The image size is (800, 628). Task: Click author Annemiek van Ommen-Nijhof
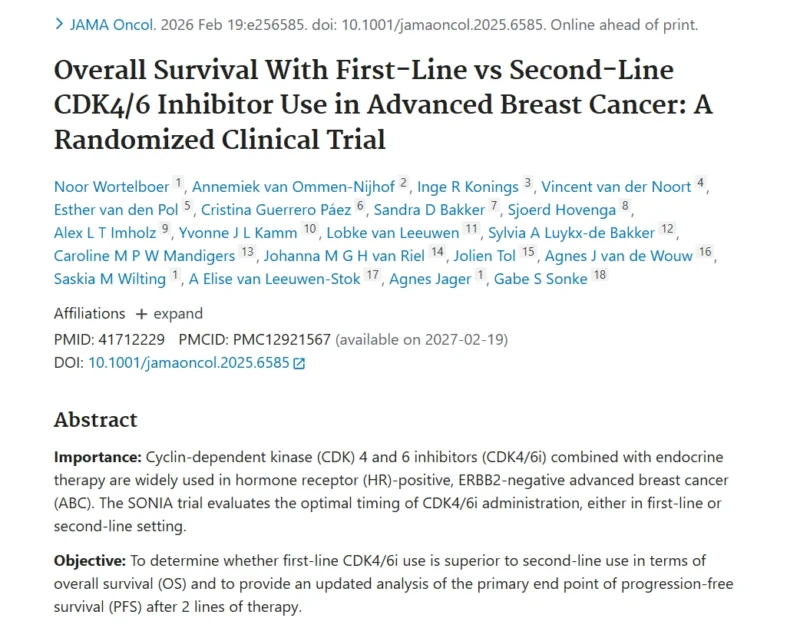click(294, 186)
